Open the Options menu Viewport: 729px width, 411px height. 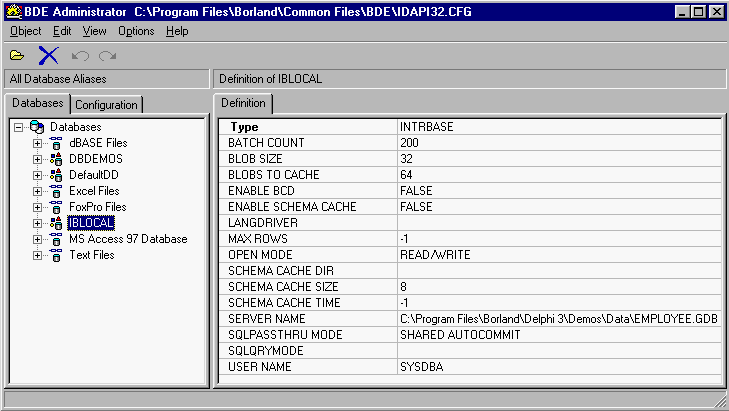136,31
